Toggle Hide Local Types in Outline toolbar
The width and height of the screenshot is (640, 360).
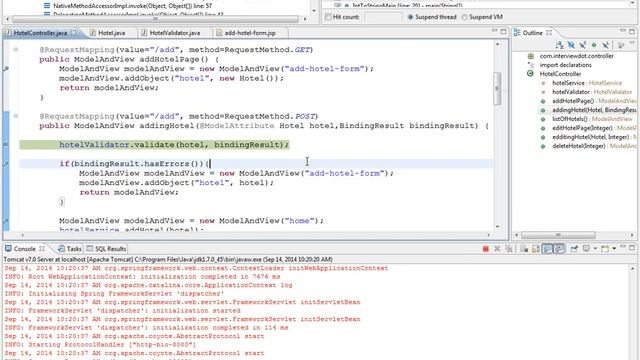click(606, 45)
